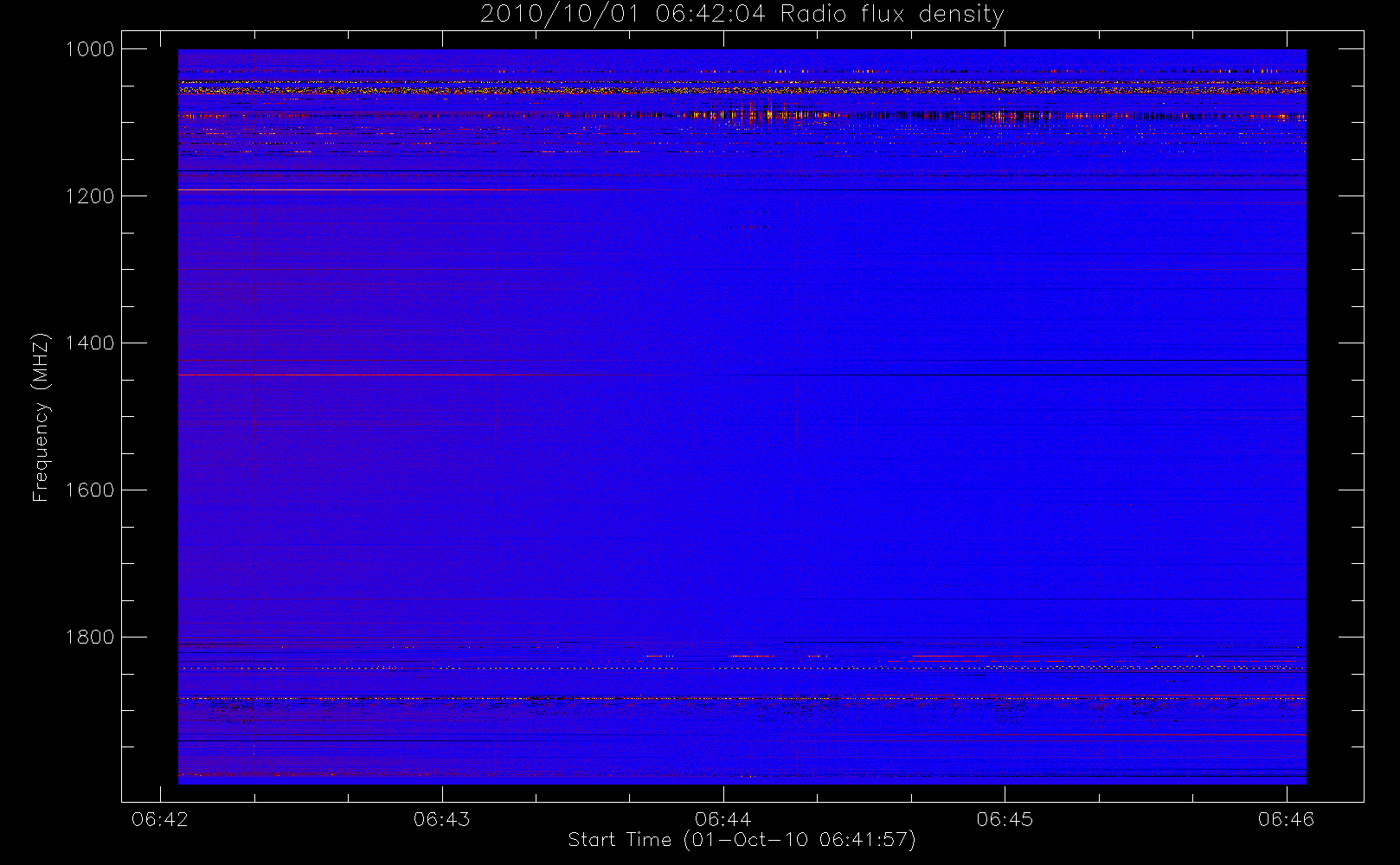Click the 1400 frequency tick label
Viewport: 1400px width, 865px height.
coord(90,343)
